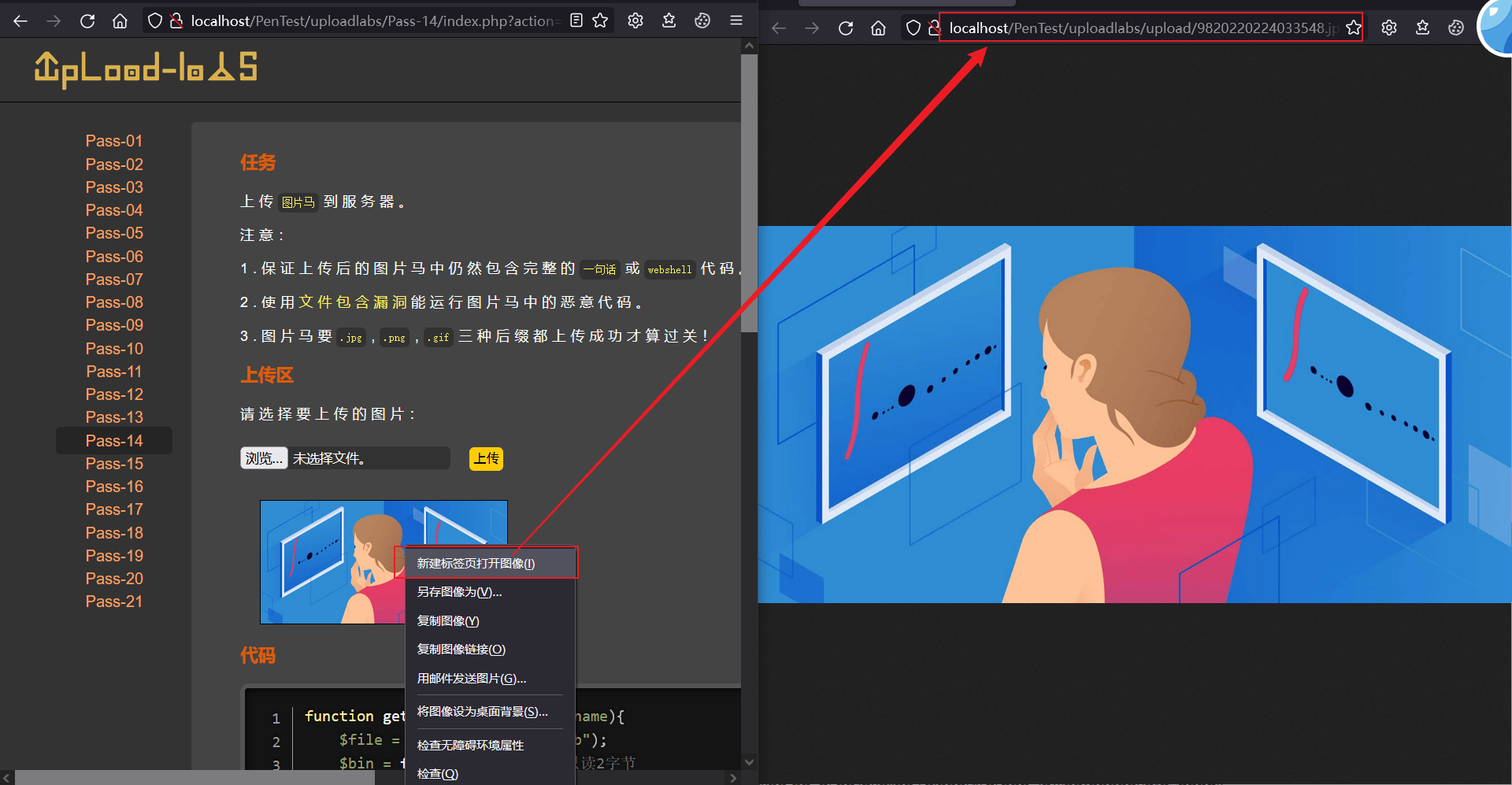Image resolution: width=1512 pixels, height=785 pixels.
Task: Focus the left browser address bar
Action: pyautogui.click(x=378, y=21)
